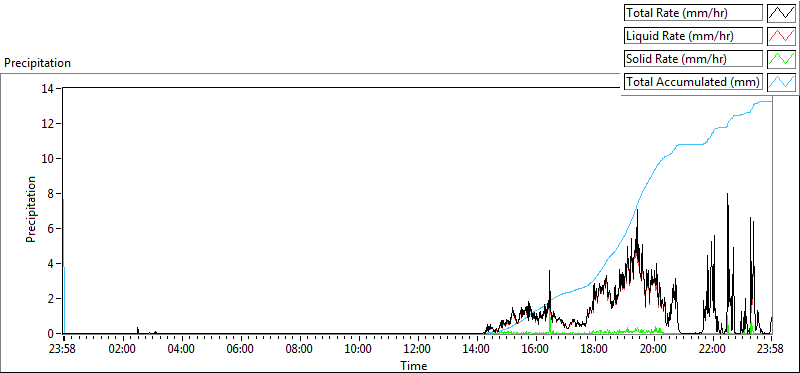Click the Liquid Rate red line swatch
Image resolution: width=800 pixels, height=373 pixels.
point(781,35)
